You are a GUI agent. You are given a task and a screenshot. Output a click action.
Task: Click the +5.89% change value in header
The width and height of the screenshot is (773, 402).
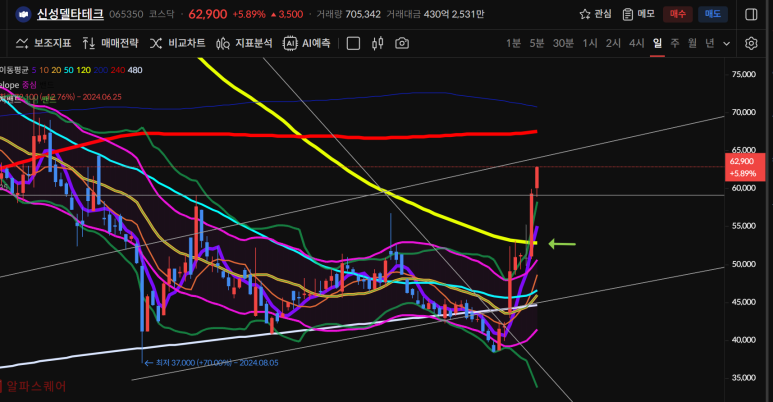coord(249,14)
